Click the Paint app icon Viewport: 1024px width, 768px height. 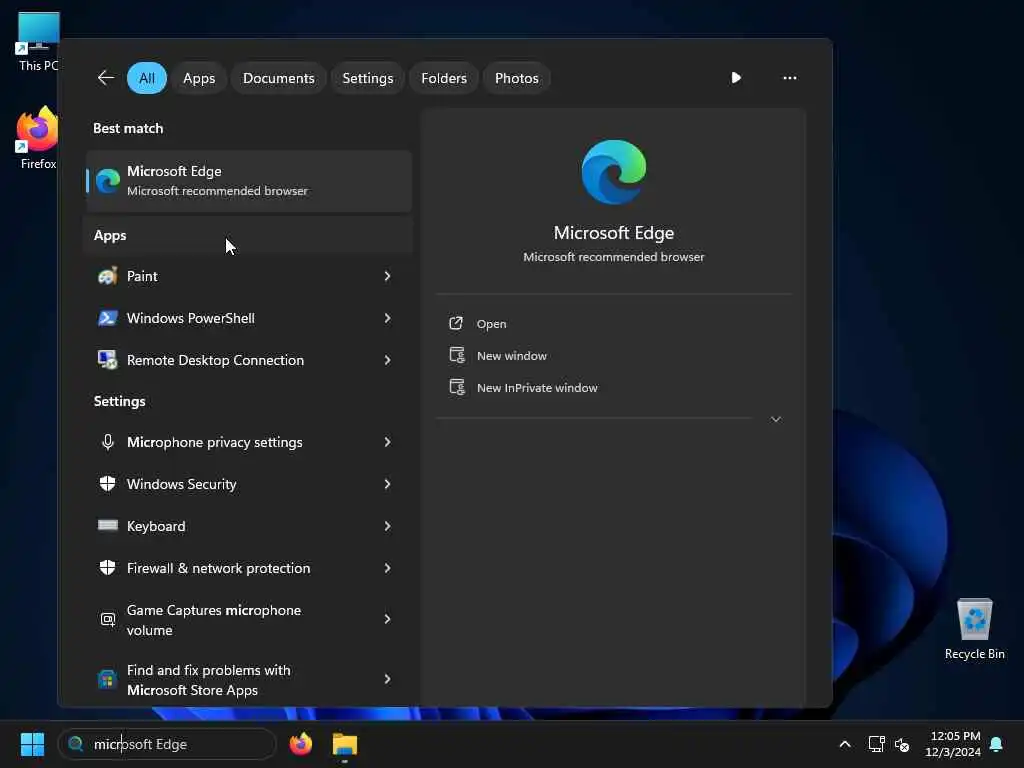[108, 276]
